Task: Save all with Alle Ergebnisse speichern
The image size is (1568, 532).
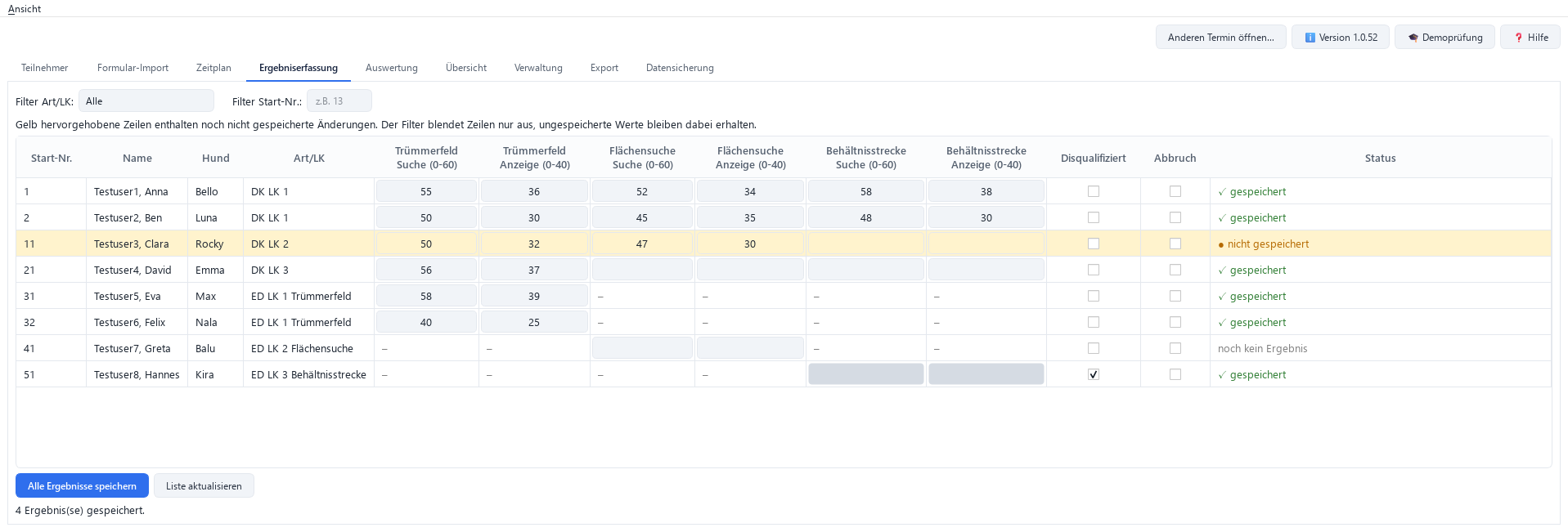Action: (82, 485)
